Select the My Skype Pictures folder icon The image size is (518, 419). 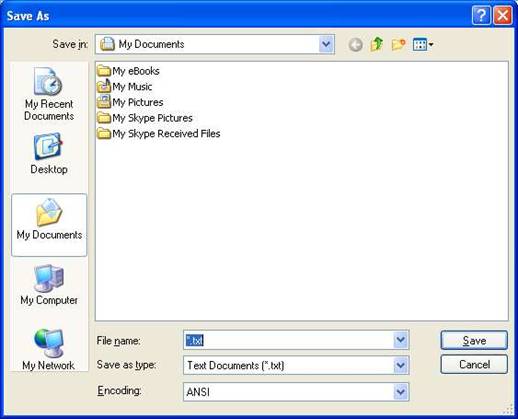(x=104, y=118)
